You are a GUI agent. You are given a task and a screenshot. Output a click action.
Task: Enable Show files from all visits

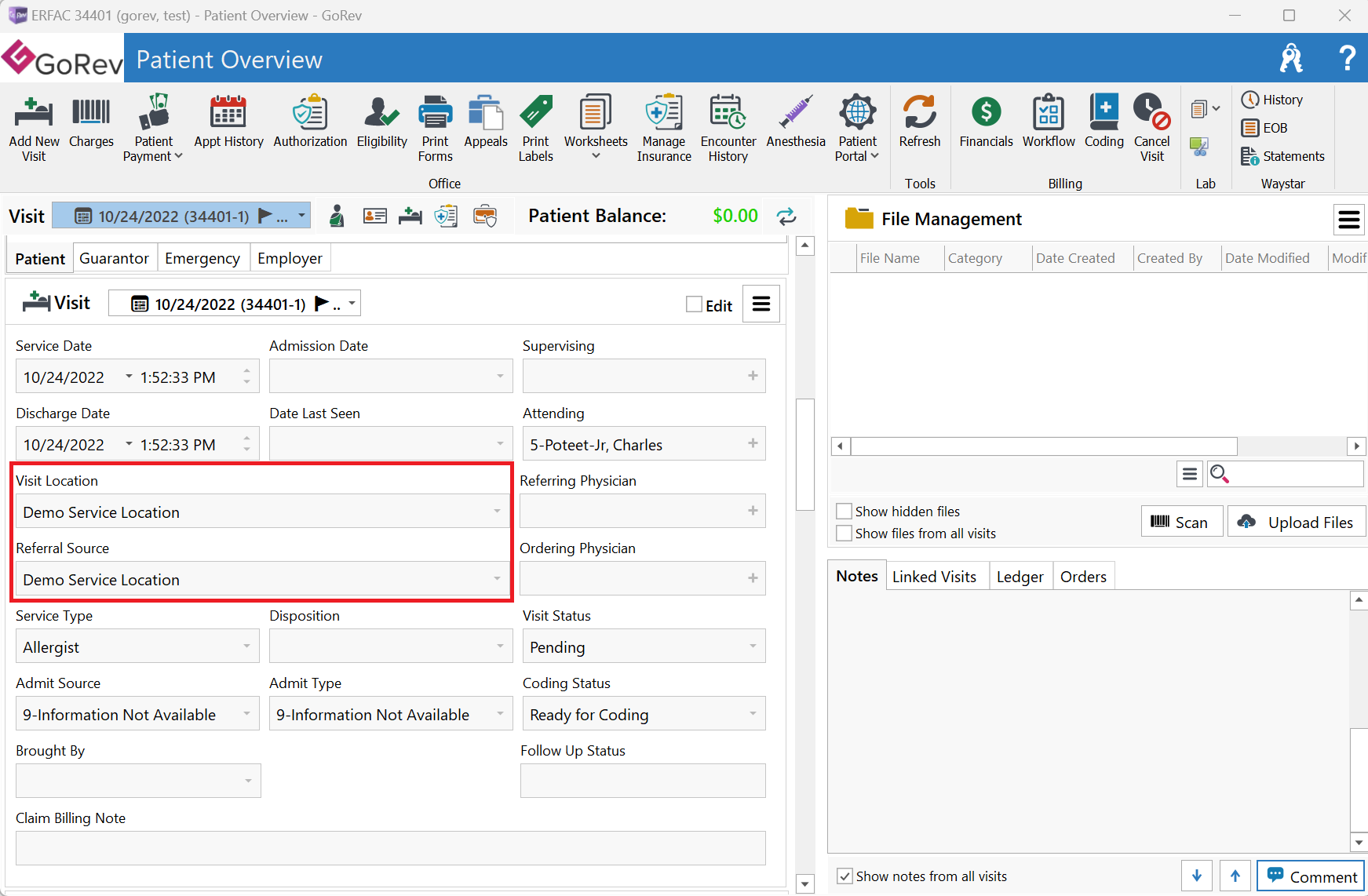pyautogui.click(x=845, y=534)
